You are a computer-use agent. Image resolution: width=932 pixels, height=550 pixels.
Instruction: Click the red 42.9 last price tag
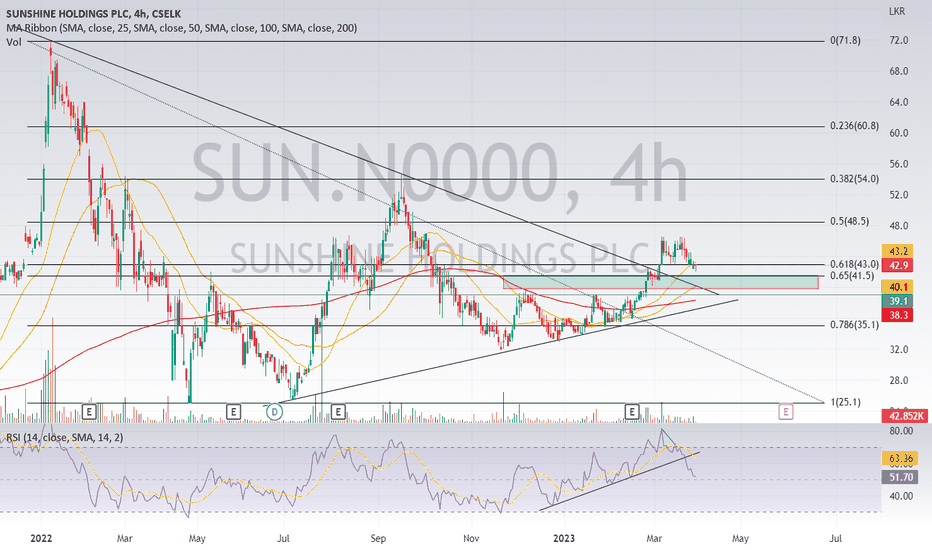click(x=898, y=265)
